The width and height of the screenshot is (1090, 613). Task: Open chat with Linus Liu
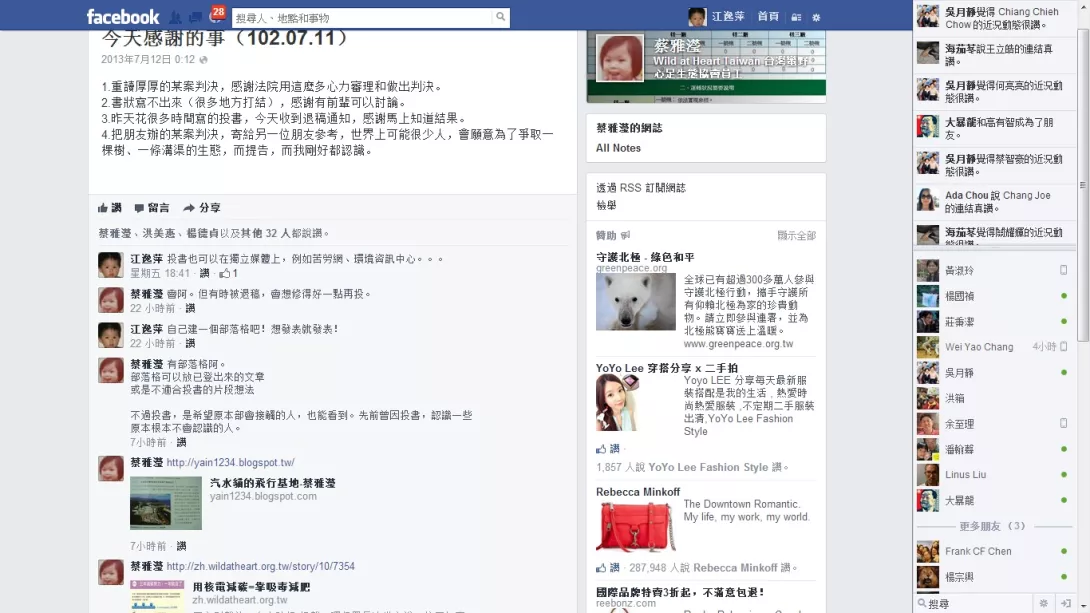(995, 475)
